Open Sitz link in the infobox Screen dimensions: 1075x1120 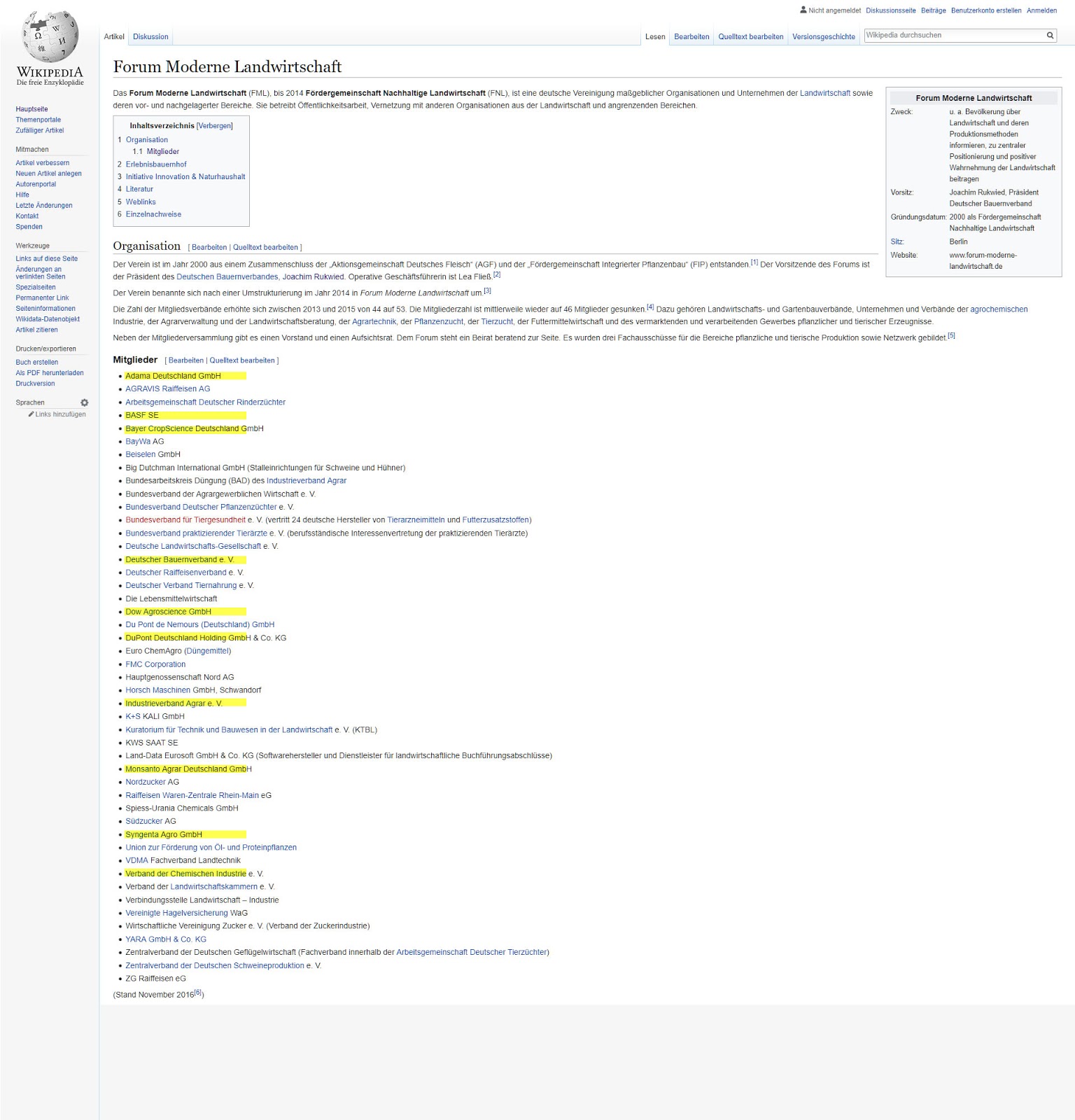point(897,242)
